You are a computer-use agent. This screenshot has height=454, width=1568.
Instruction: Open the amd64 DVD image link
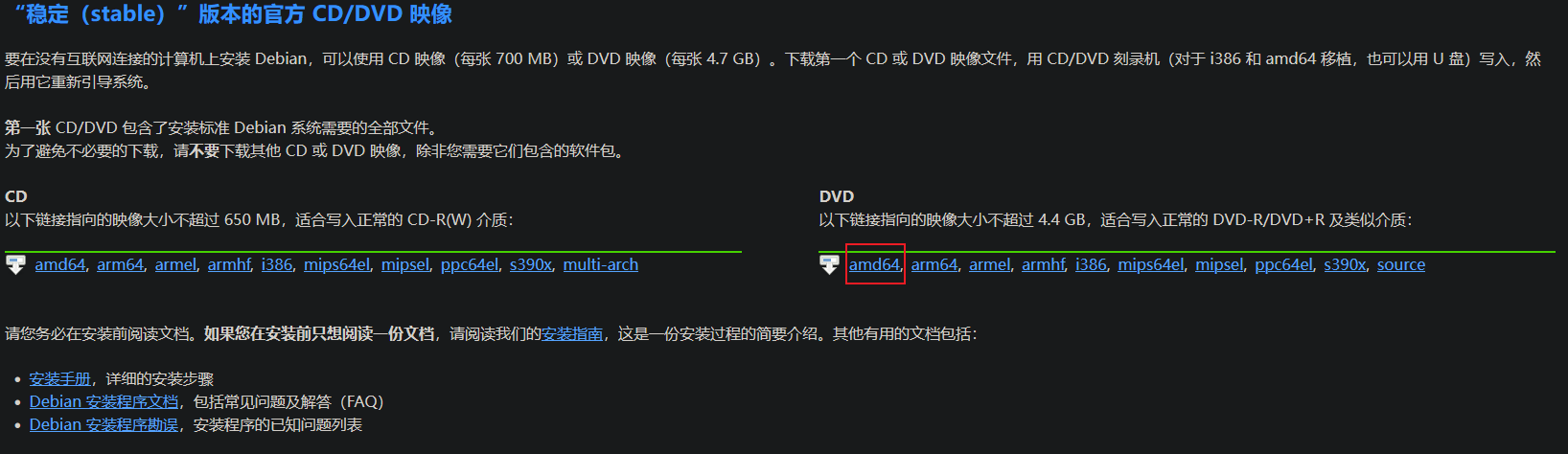coord(874,265)
